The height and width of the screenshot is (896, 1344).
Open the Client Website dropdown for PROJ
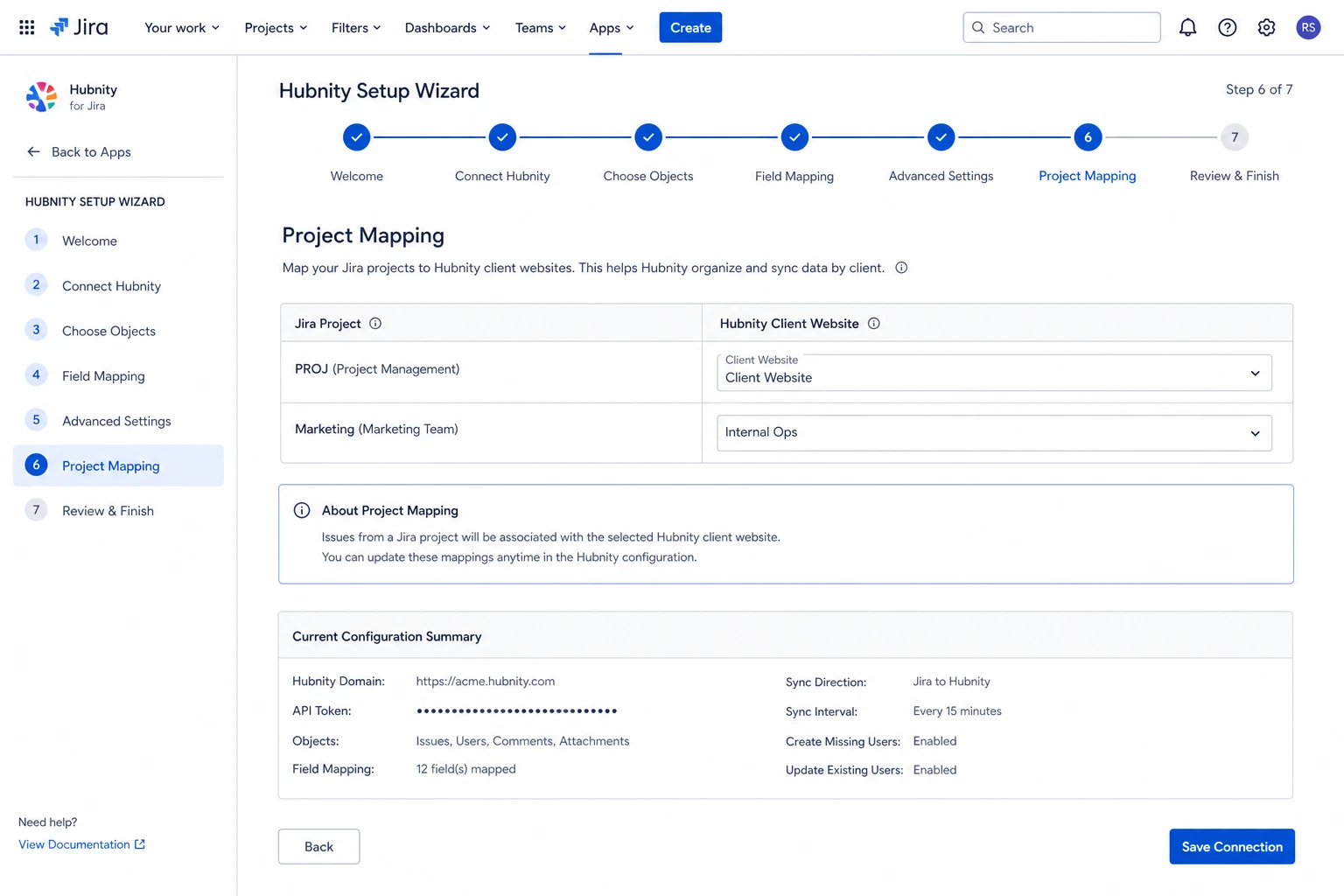tap(994, 373)
